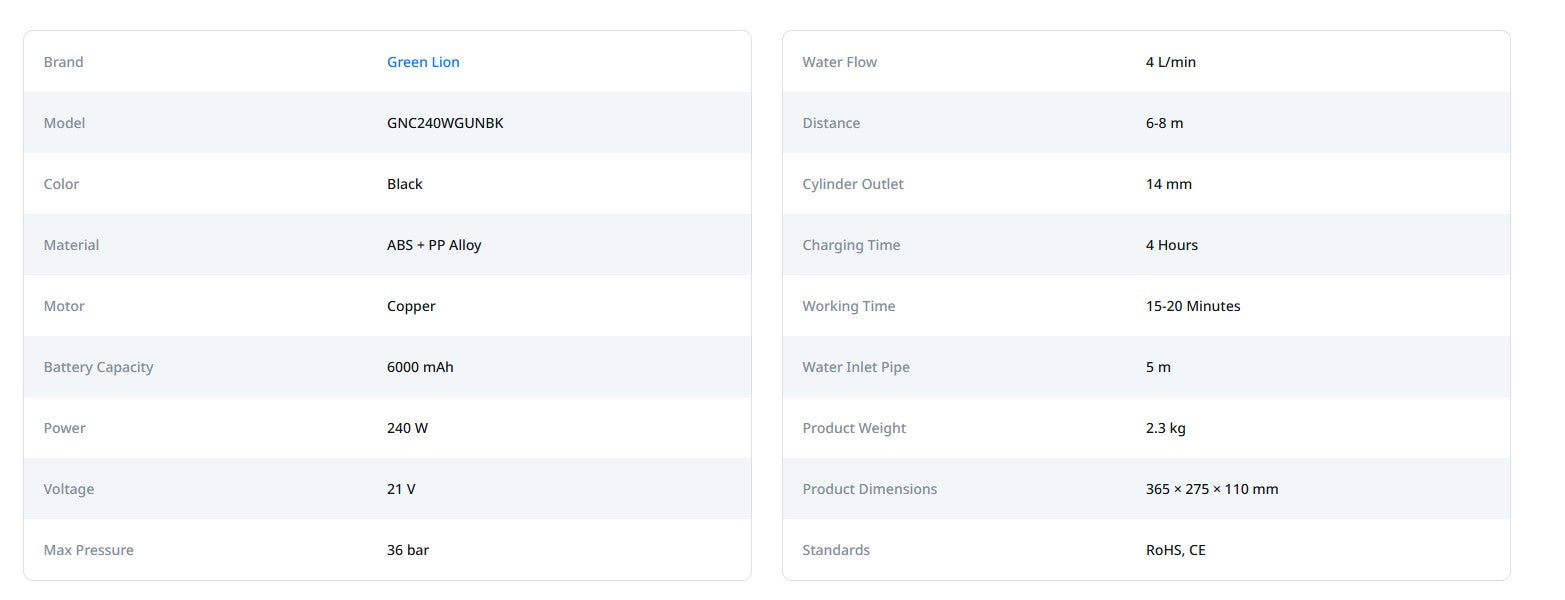The width and height of the screenshot is (1565, 600).
Task: Select the 21 V voltage value
Action: (401, 489)
